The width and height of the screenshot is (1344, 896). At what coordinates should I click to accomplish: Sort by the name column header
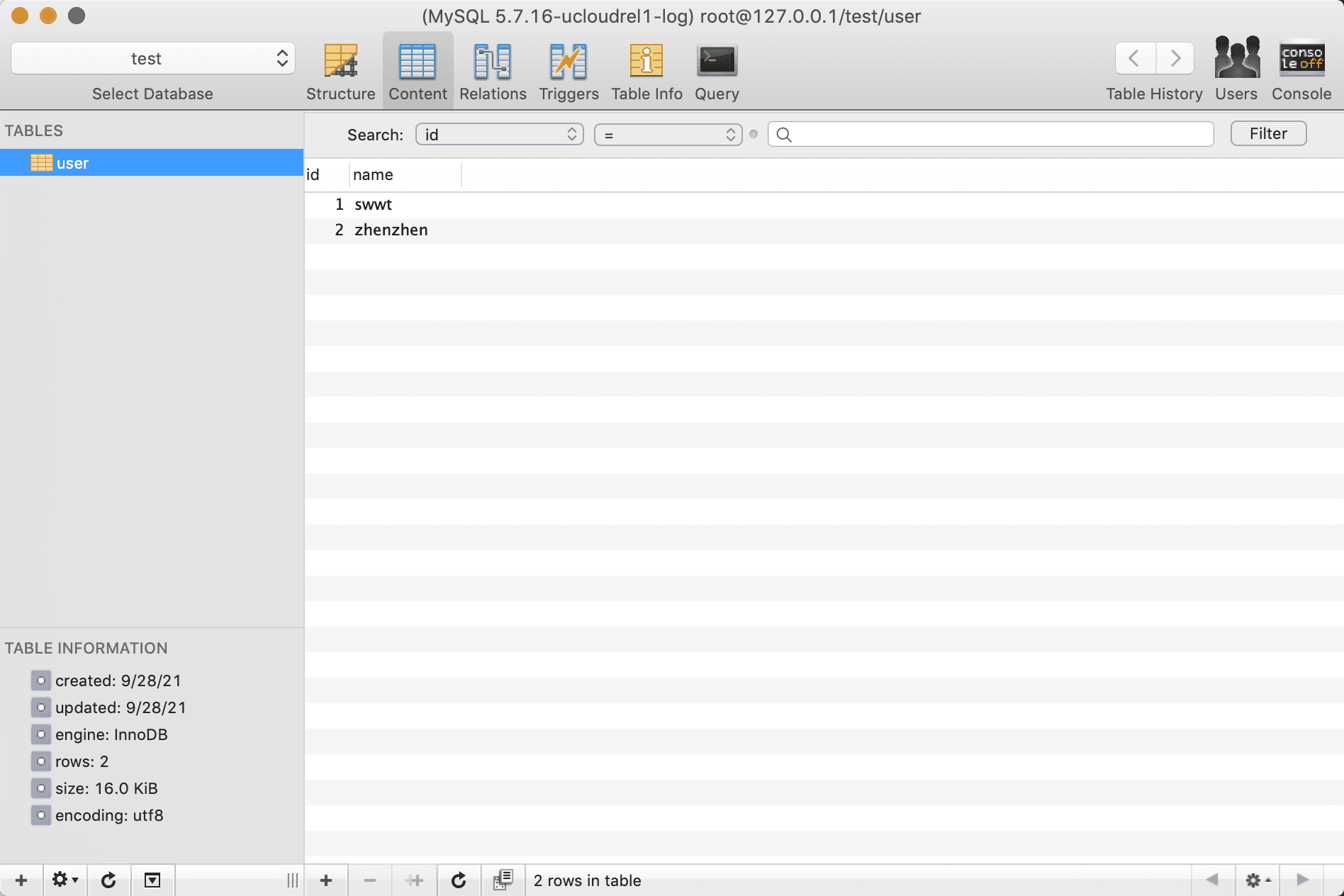pyautogui.click(x=405, y=174)
